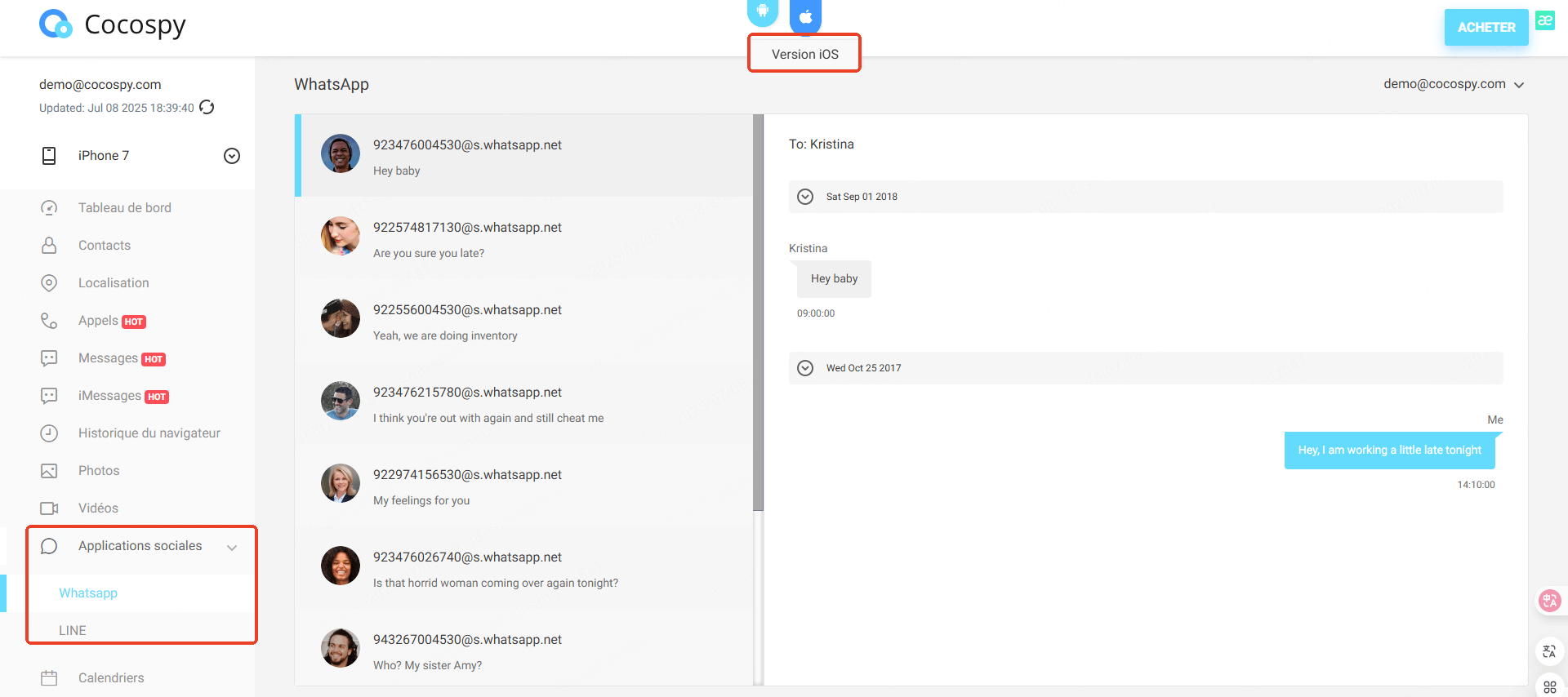Viewport: 1568px width, 697px height.
Task: Click the language translation floating icon
Action: 1549,651
